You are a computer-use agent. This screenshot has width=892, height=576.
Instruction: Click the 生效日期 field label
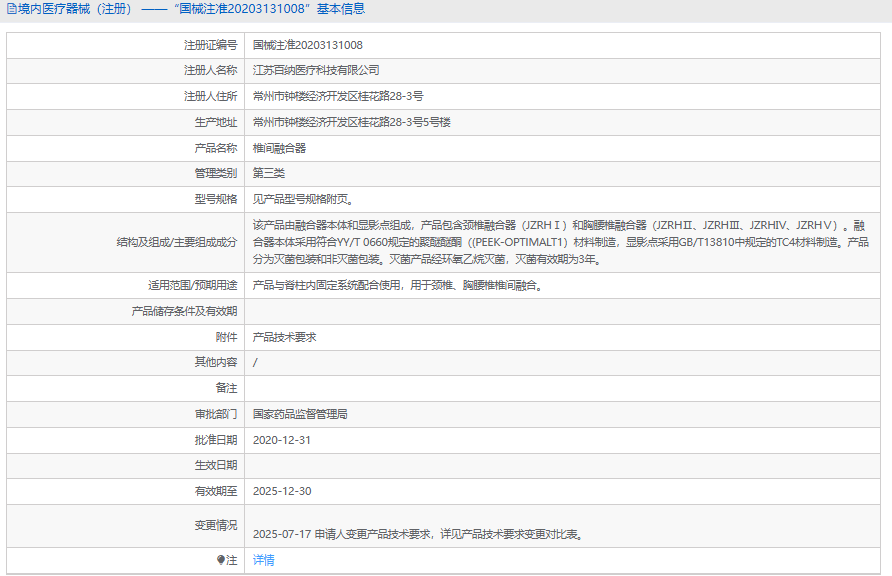216,465
